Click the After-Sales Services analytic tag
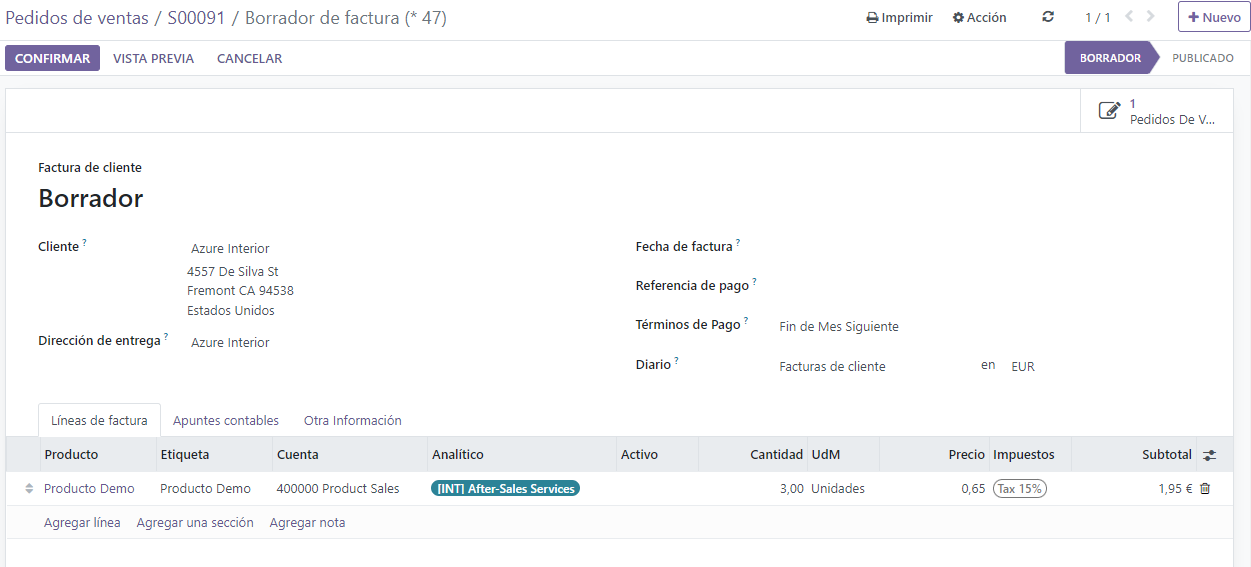This screenshot has height=567, width=1251. tap(506, 489)
